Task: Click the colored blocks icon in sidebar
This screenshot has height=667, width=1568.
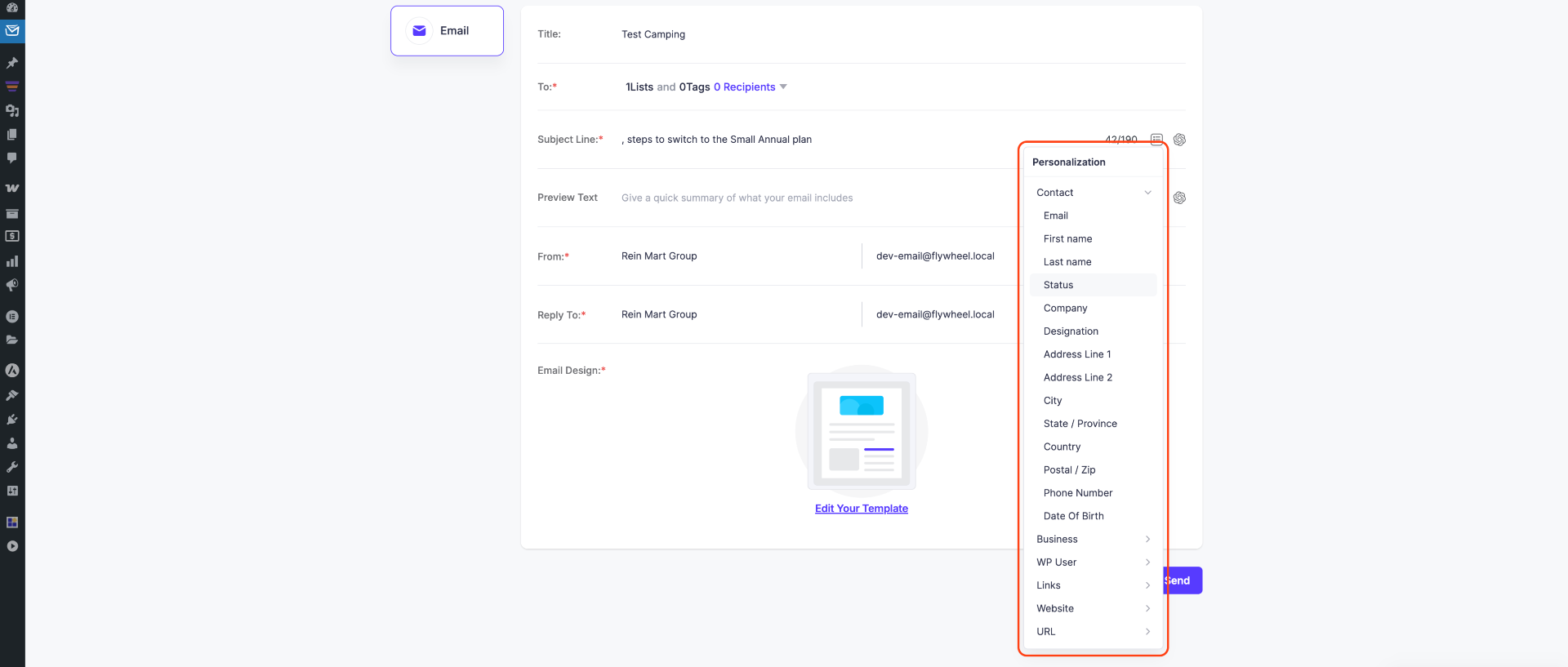Action: click(12, 522)
